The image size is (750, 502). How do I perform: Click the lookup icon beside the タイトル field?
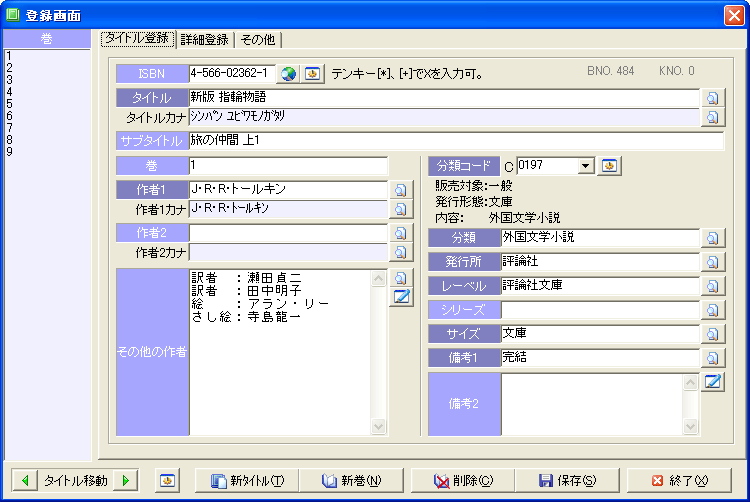tap(712, 98)
